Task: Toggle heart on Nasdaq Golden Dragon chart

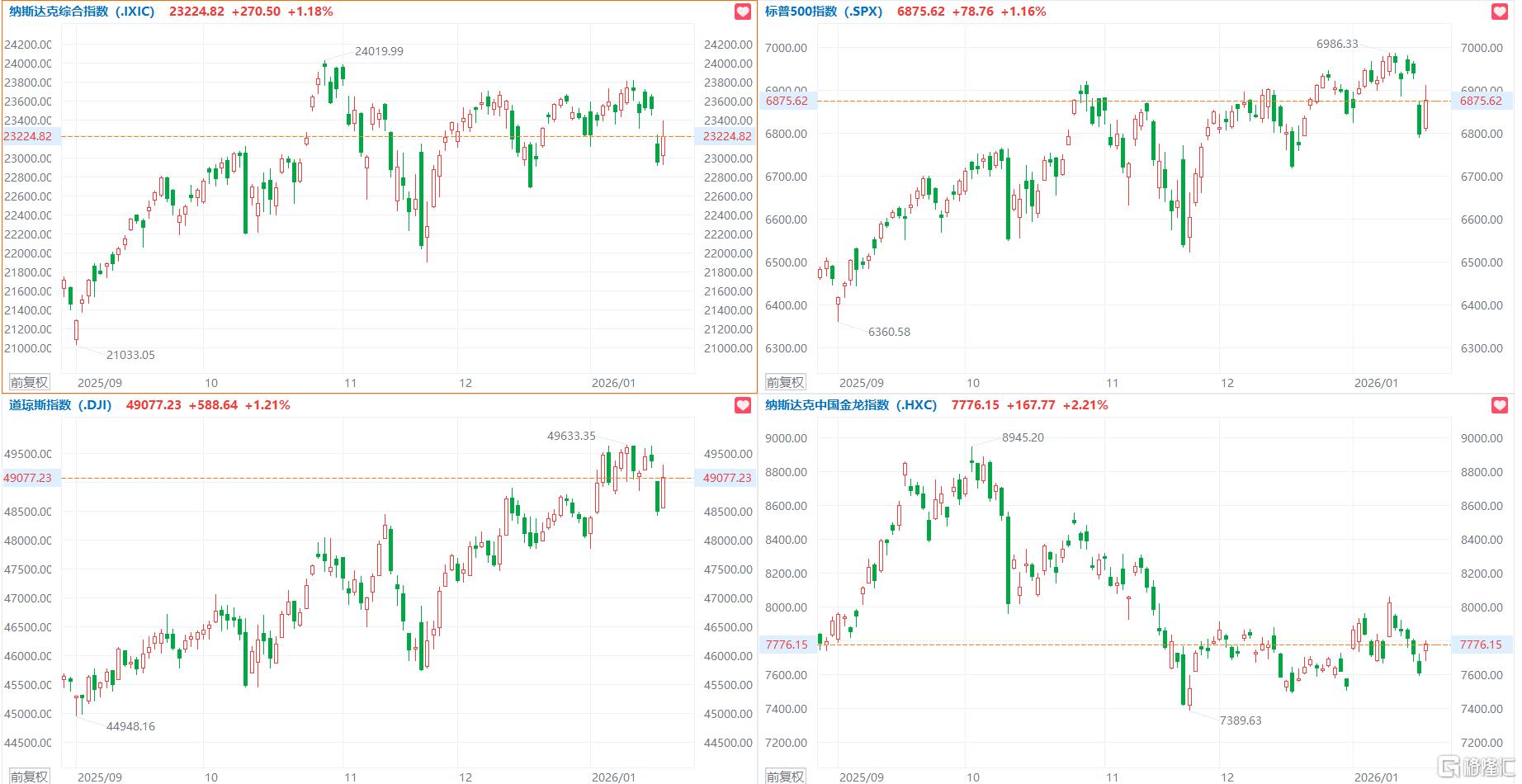Action: [1500, 405]
